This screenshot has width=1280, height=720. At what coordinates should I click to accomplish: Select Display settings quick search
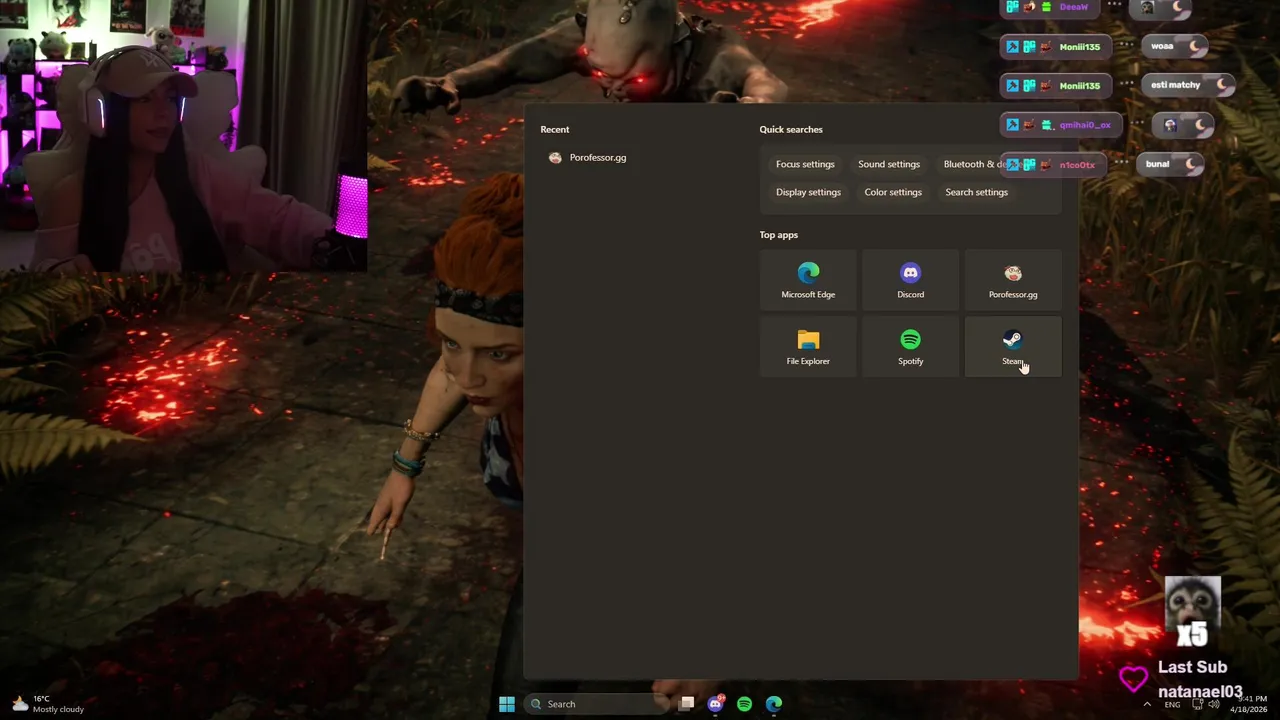[808, 192]
